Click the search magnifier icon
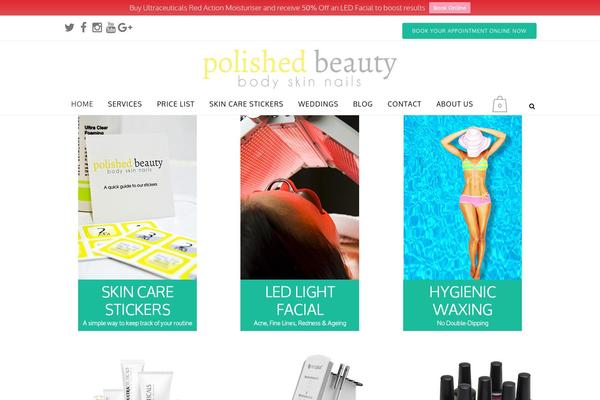The width and height of the screenshot is (600, 400). [x=532, y=106]
